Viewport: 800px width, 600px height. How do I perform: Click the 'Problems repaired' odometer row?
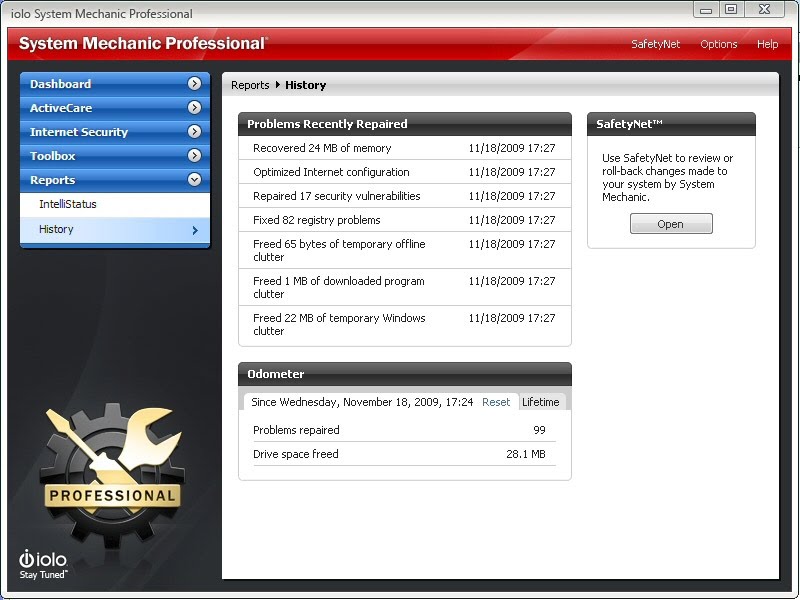pos(405,430)
